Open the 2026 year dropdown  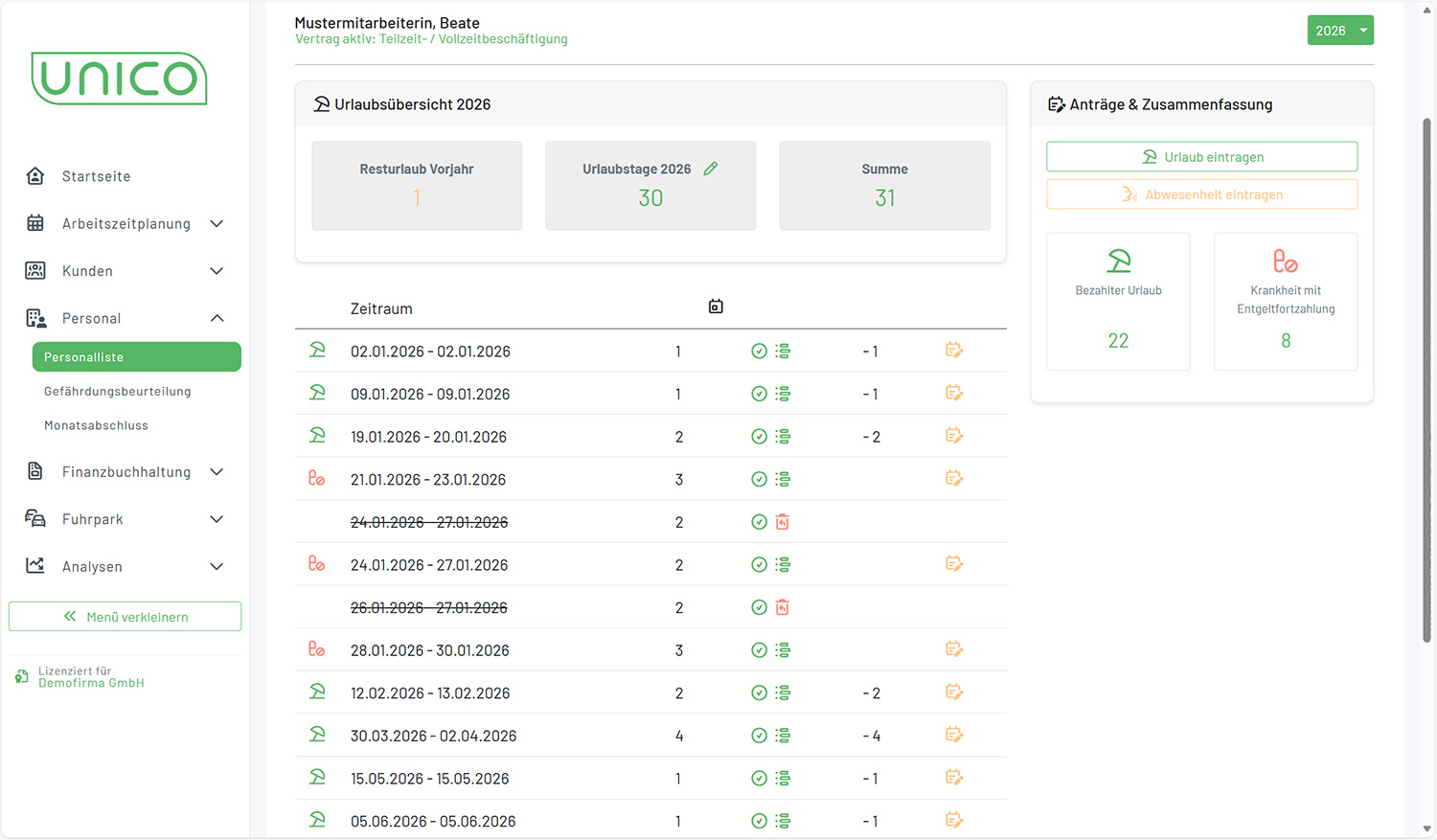click(1339, 31)
